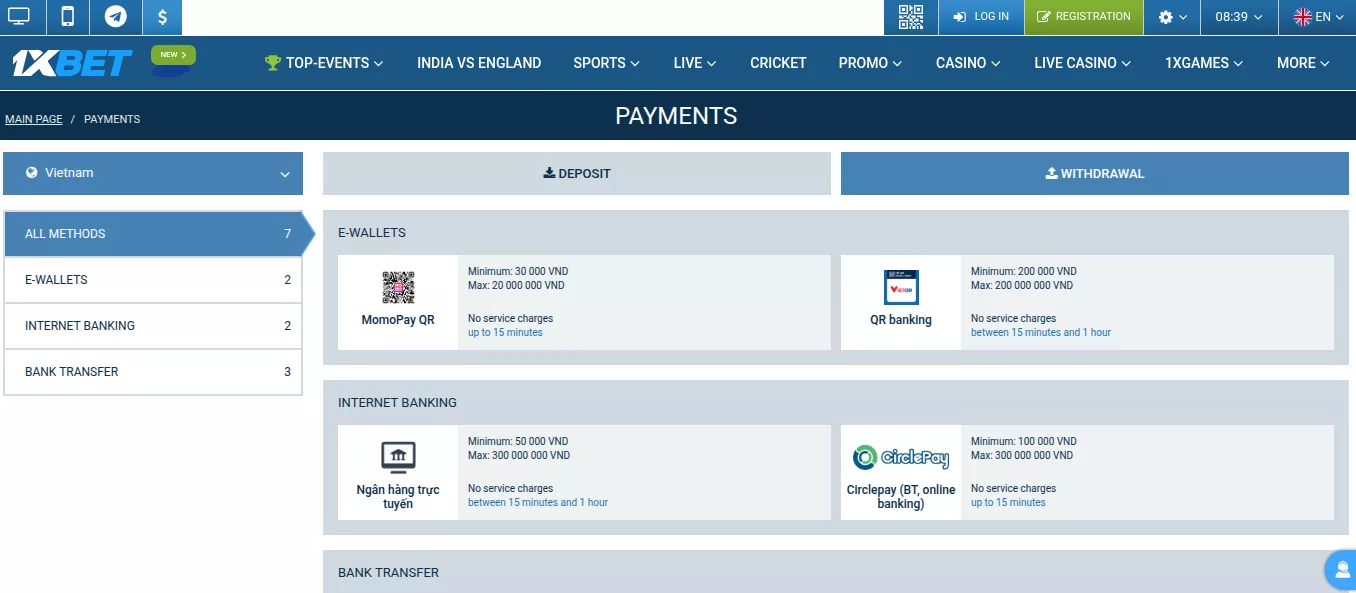Expand the Vietnam country selector

(x=153, y=173)
